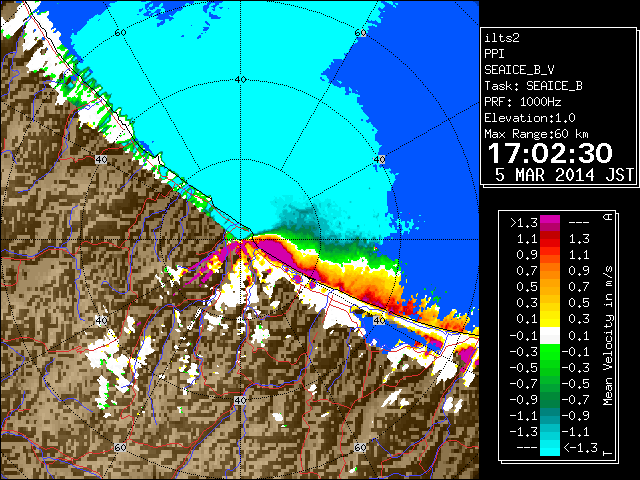The width and height of the screenshot is (640, 480).
Task: Click the "T" letter at legend bottom
Action: click(x=608, y=453)
